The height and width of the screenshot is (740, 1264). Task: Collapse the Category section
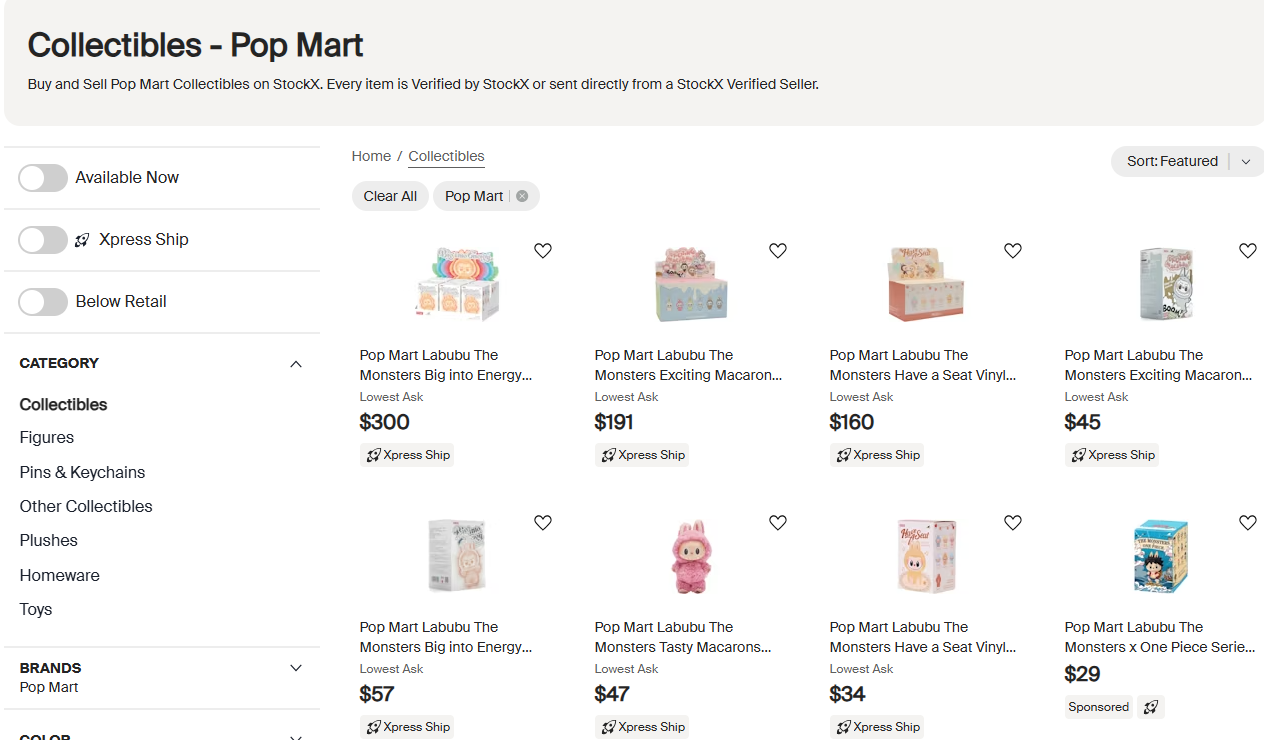(x=296, y=364)
